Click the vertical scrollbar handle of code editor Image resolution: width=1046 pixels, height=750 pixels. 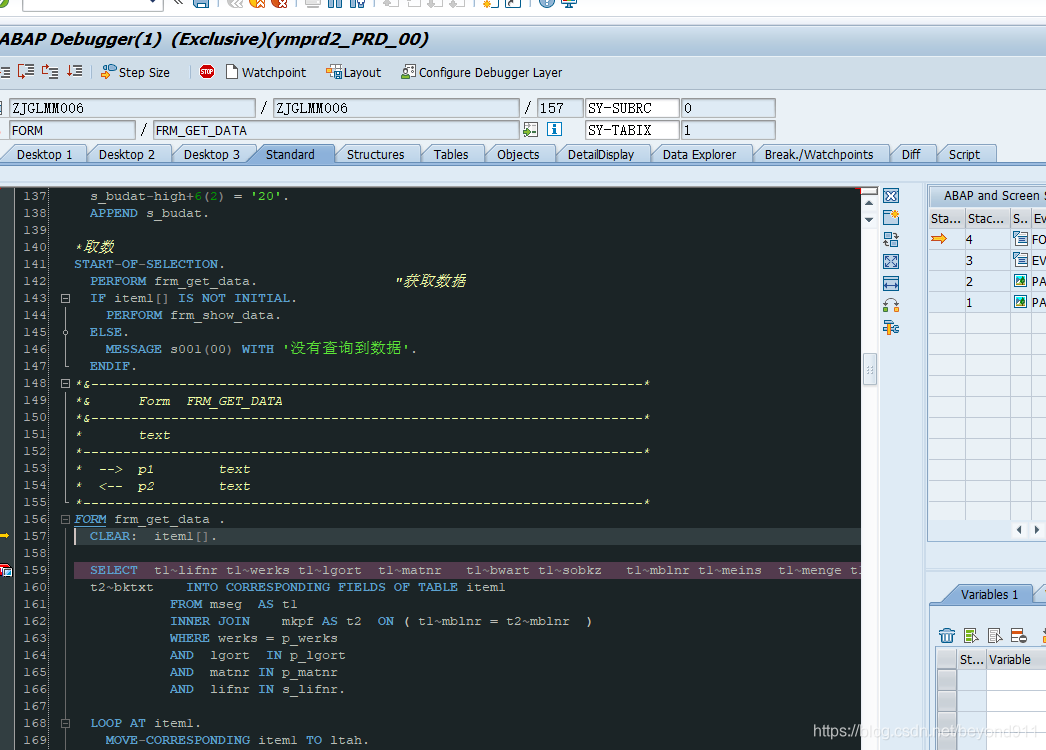(869, 369)
